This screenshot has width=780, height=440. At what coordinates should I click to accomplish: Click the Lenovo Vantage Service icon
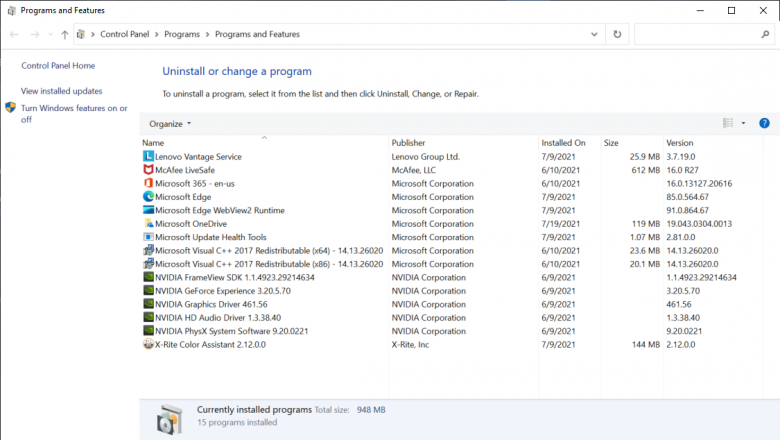[148, 157]
